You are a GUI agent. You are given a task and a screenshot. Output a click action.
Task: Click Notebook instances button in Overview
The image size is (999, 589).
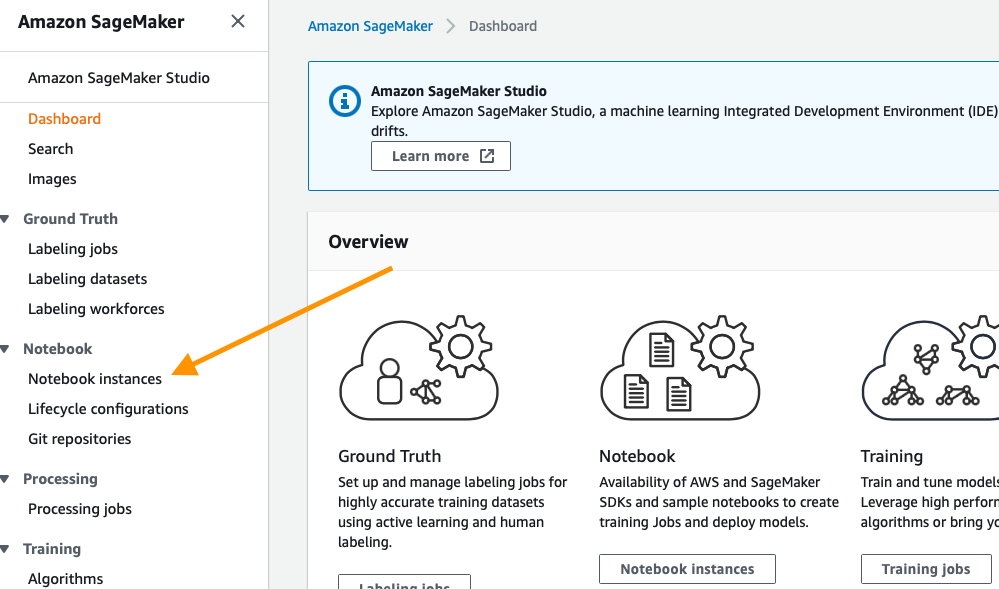point(687,569)
